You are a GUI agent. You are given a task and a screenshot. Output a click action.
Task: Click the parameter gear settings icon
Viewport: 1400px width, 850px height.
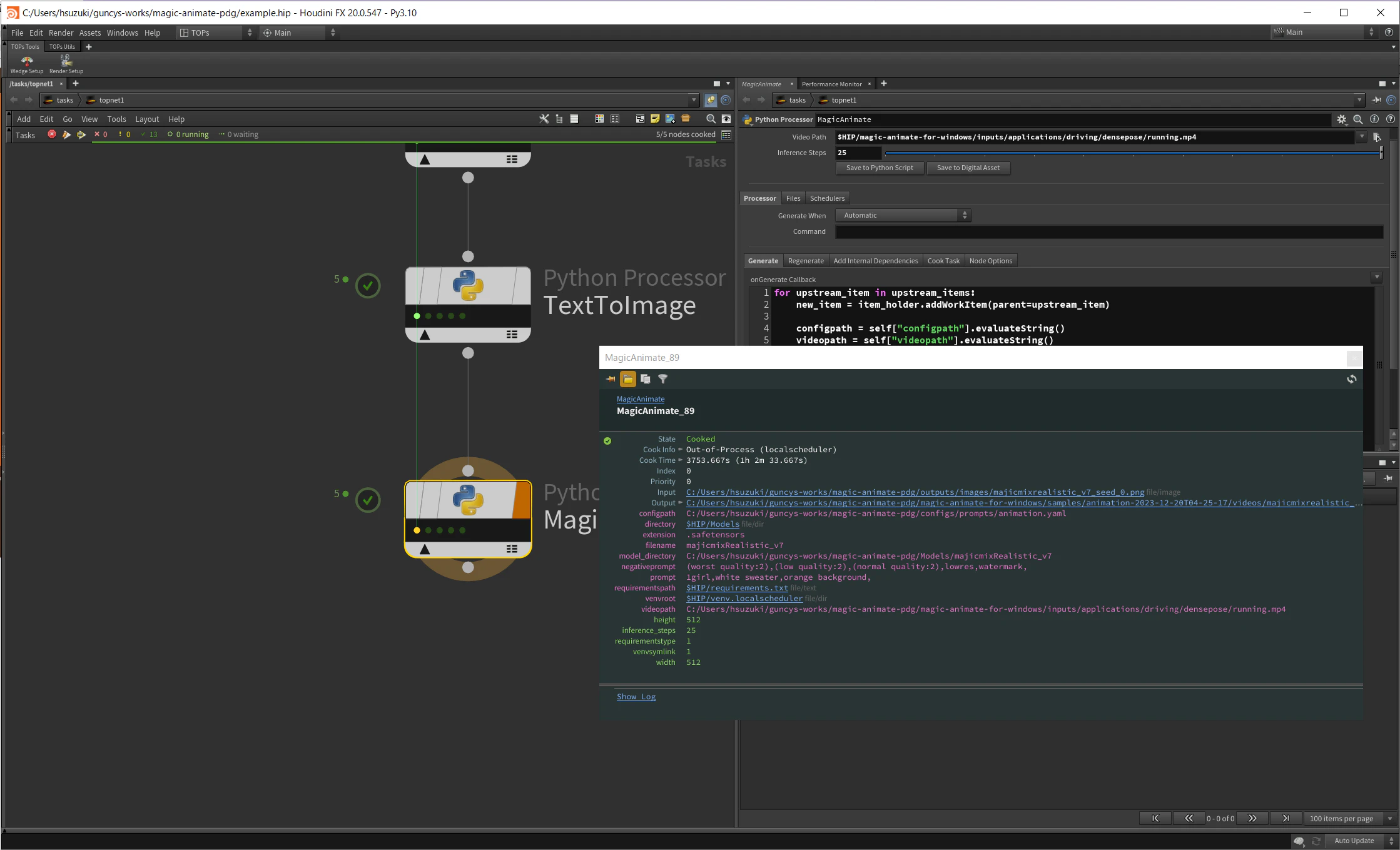click(x=1341, y=119)
